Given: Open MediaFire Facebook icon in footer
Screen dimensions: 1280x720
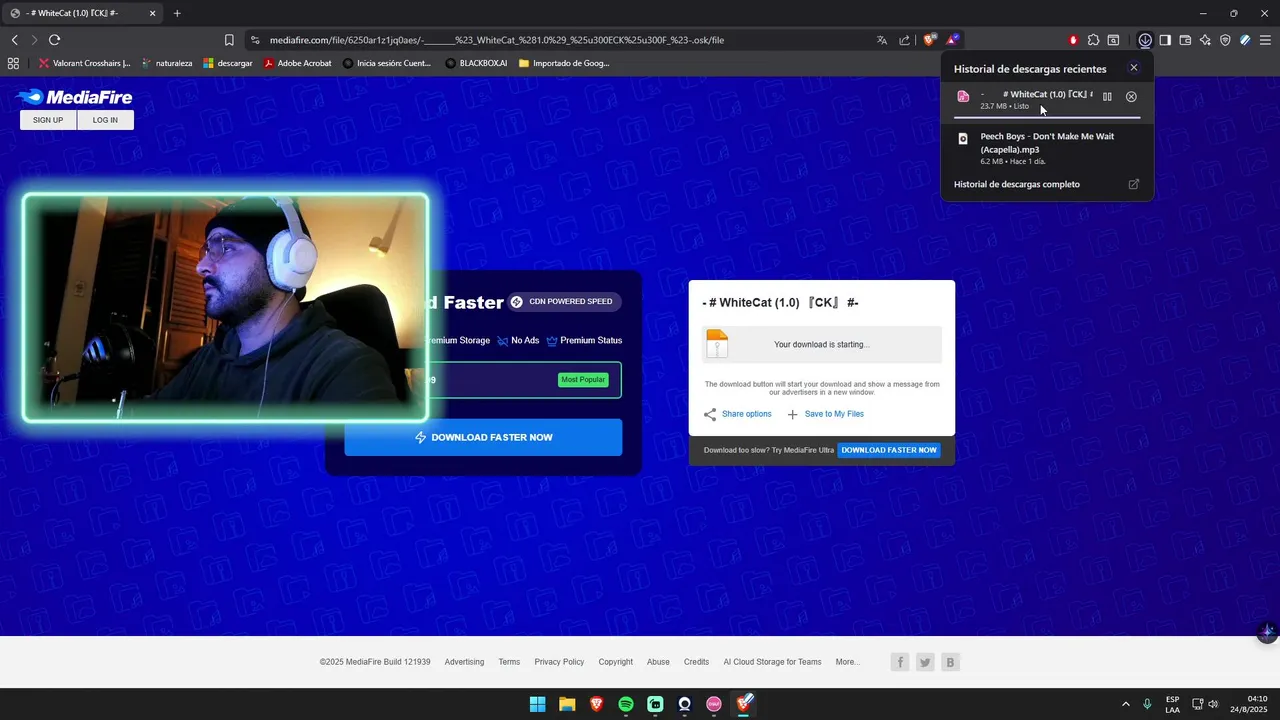Looking at the screenshot, I should point(900,662).
